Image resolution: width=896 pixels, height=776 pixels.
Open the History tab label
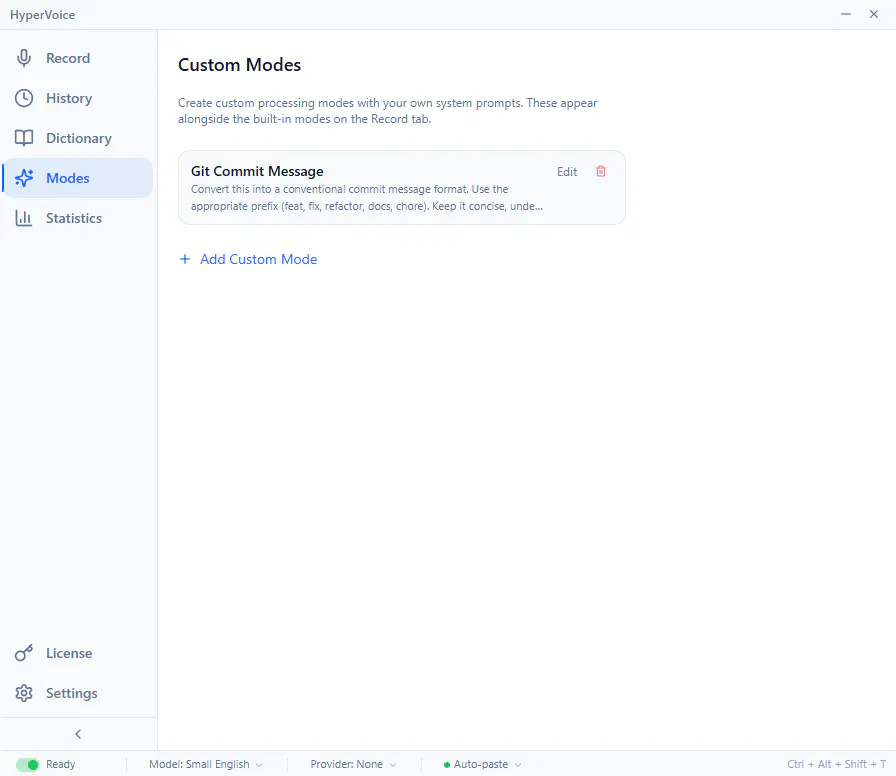69,98
